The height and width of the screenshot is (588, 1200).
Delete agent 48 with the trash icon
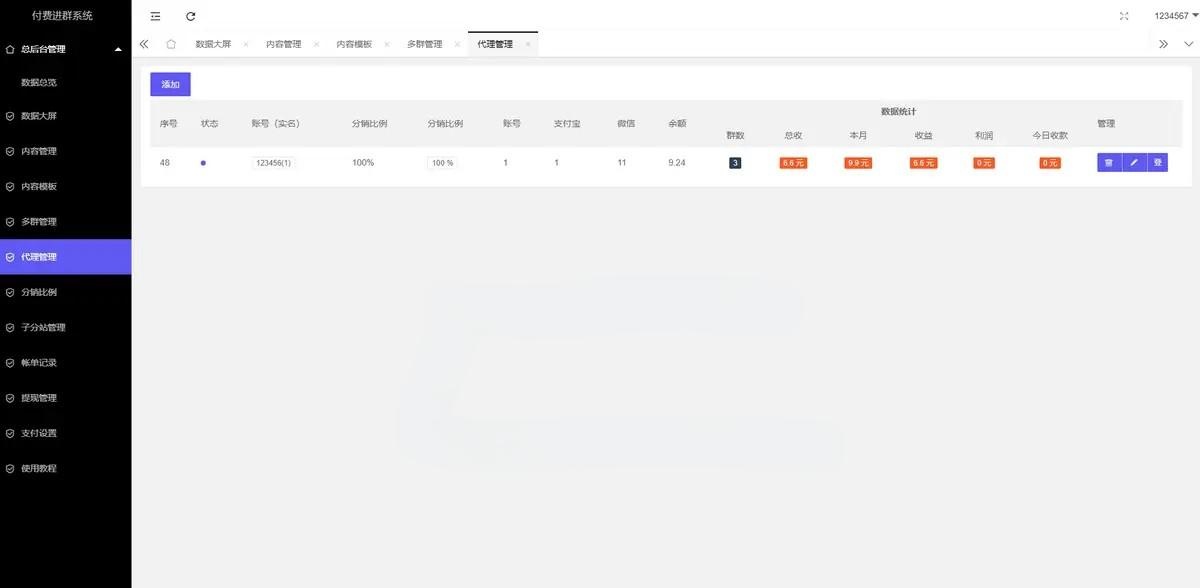[1108, 161]
